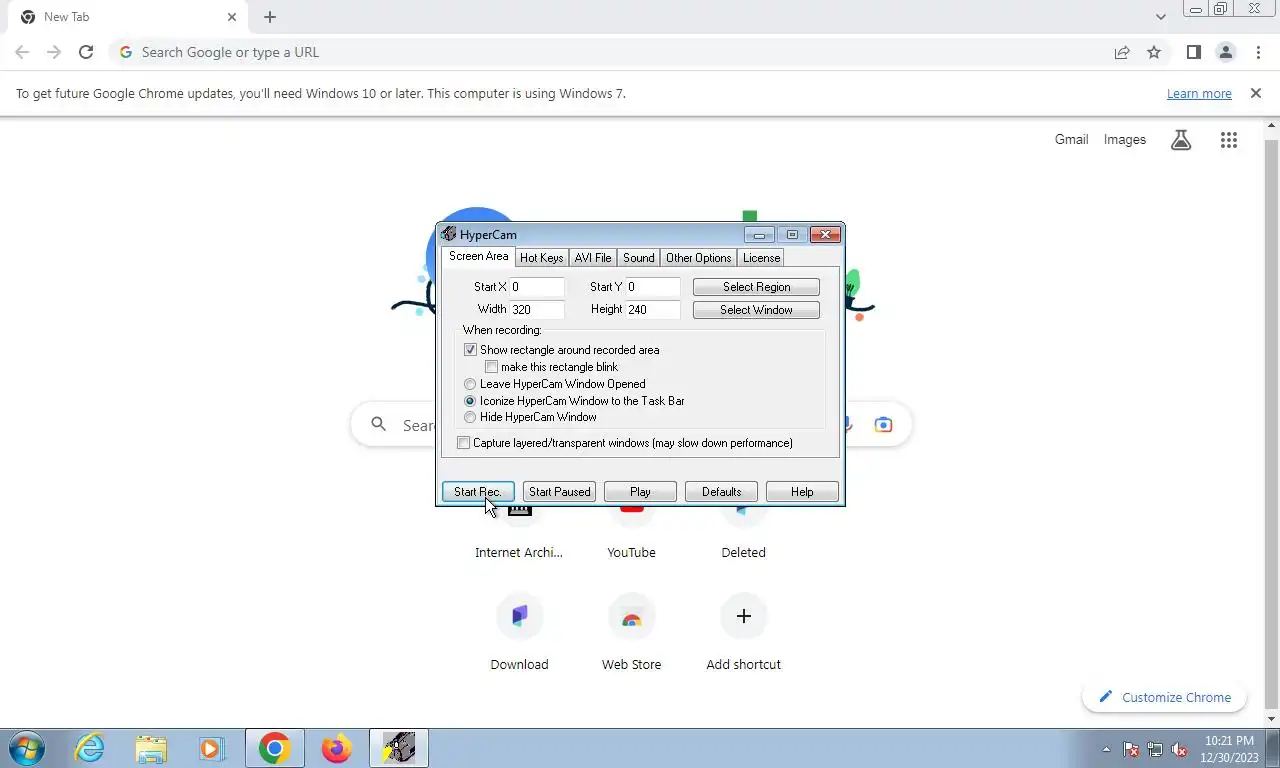Click the Chrome address bar
Screen dimensions: 1280x768
click(610, 52)
